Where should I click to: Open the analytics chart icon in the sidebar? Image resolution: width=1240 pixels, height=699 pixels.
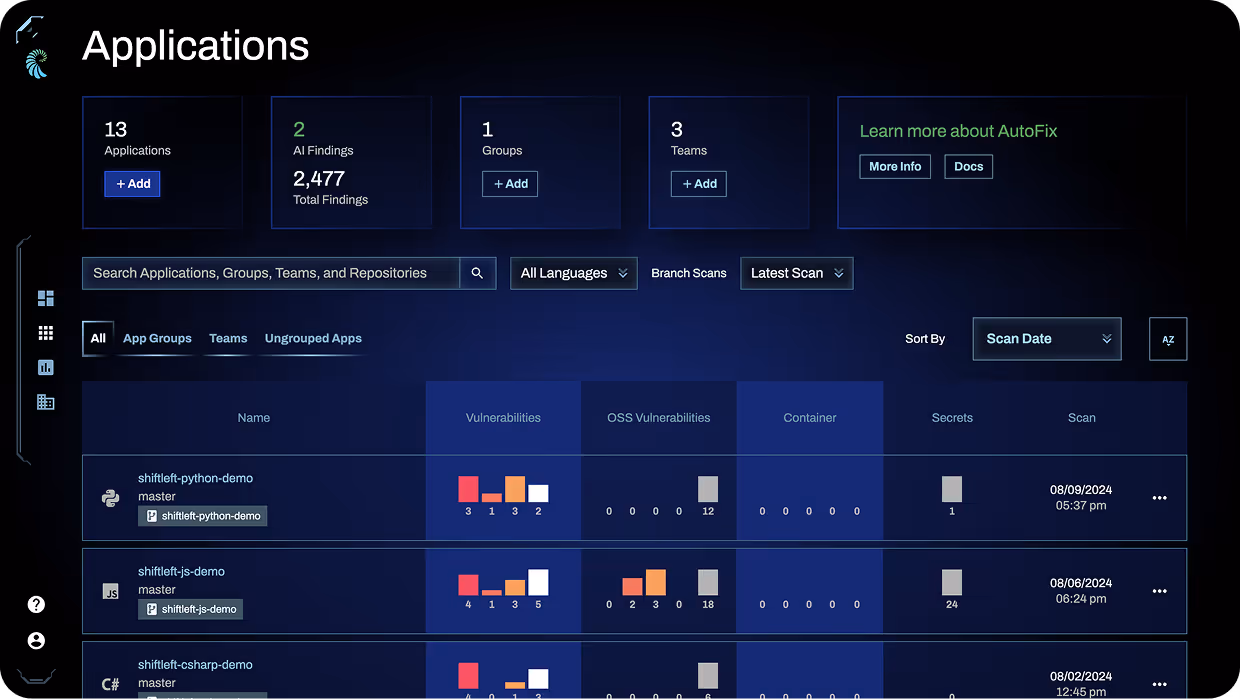tap(45, 367)
